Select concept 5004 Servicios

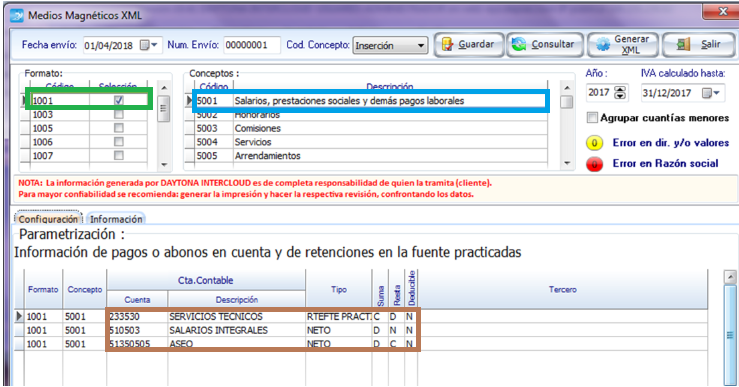coord(370,142)
